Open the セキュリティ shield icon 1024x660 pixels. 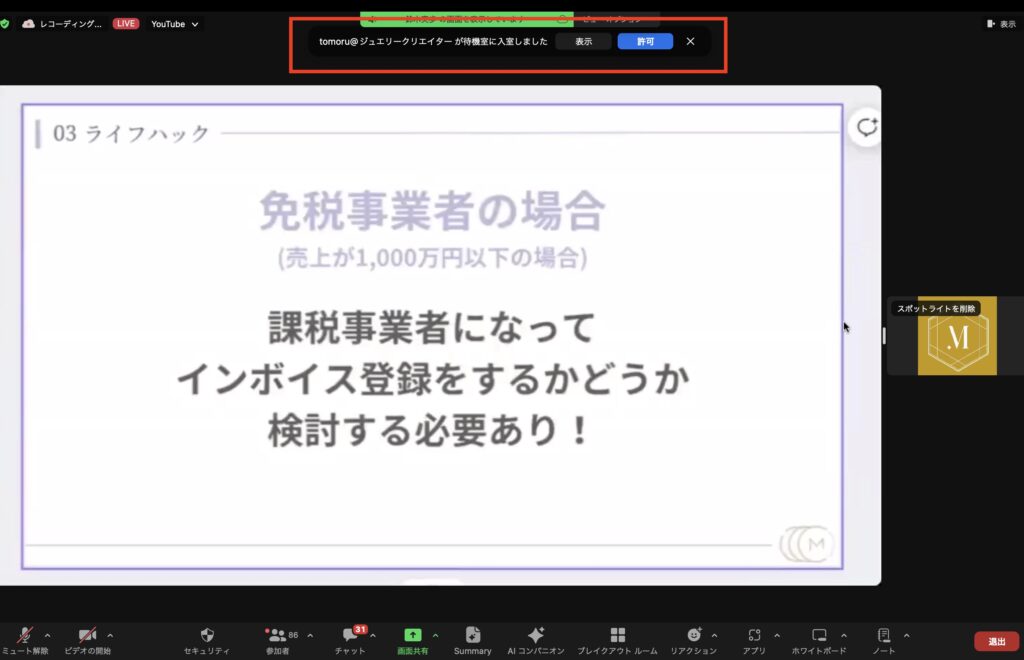pyautogui.click(x=207, y=636)
